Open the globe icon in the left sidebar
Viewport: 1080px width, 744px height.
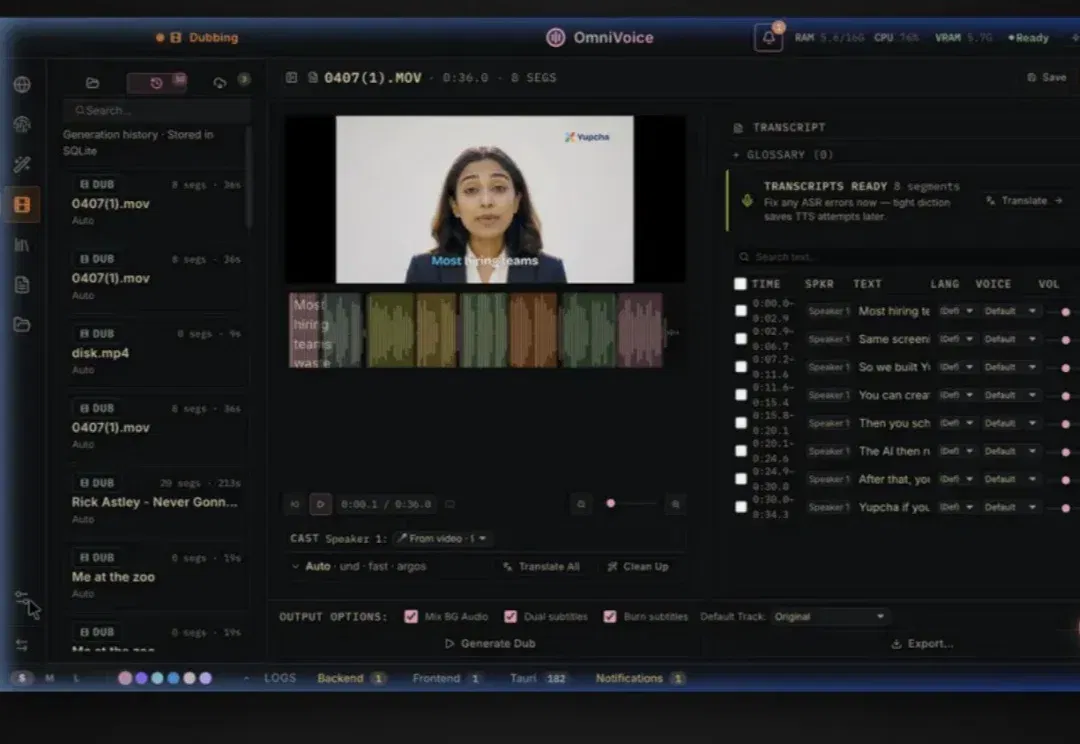[x=22, y=85]
